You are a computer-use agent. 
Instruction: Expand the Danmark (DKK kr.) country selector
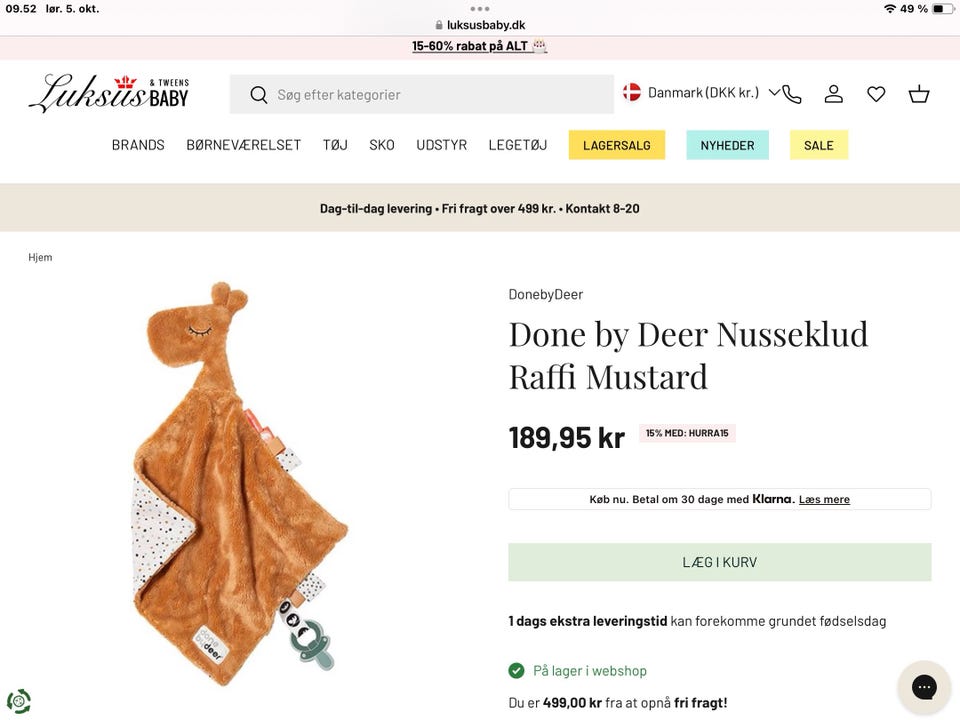[701, 93]
